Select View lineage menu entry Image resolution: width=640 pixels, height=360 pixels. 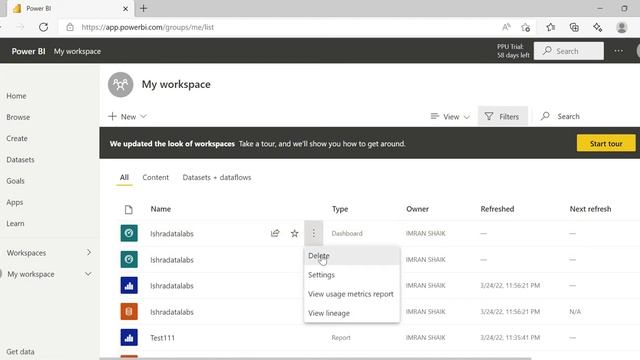coord(352,313)
